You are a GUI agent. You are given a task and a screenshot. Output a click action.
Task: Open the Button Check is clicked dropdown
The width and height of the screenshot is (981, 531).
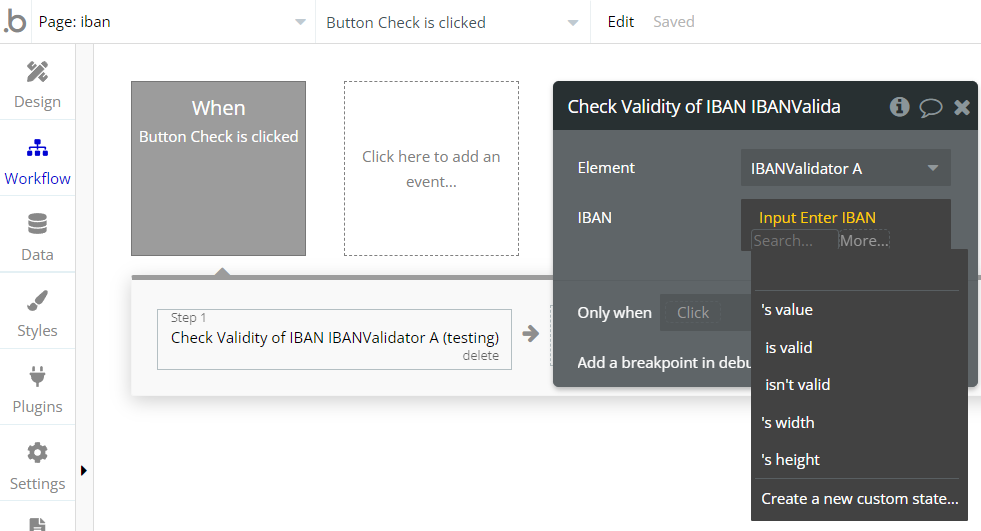pos(452,22)
